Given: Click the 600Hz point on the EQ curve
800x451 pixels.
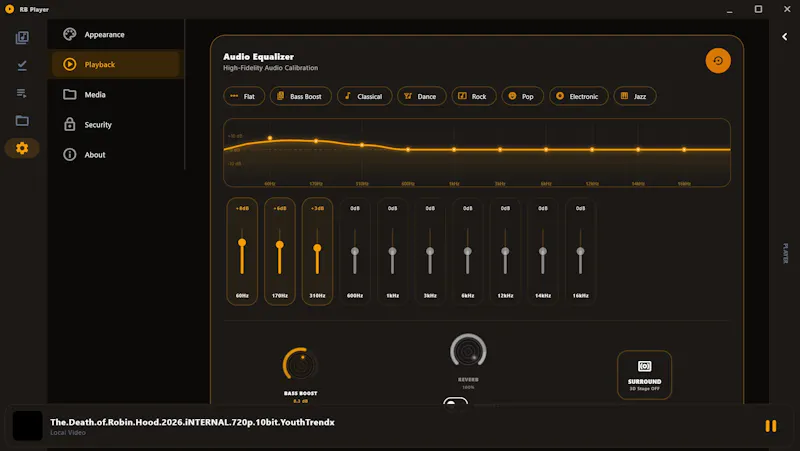Looking at the screenshot, I should click(x=408, y=149).
